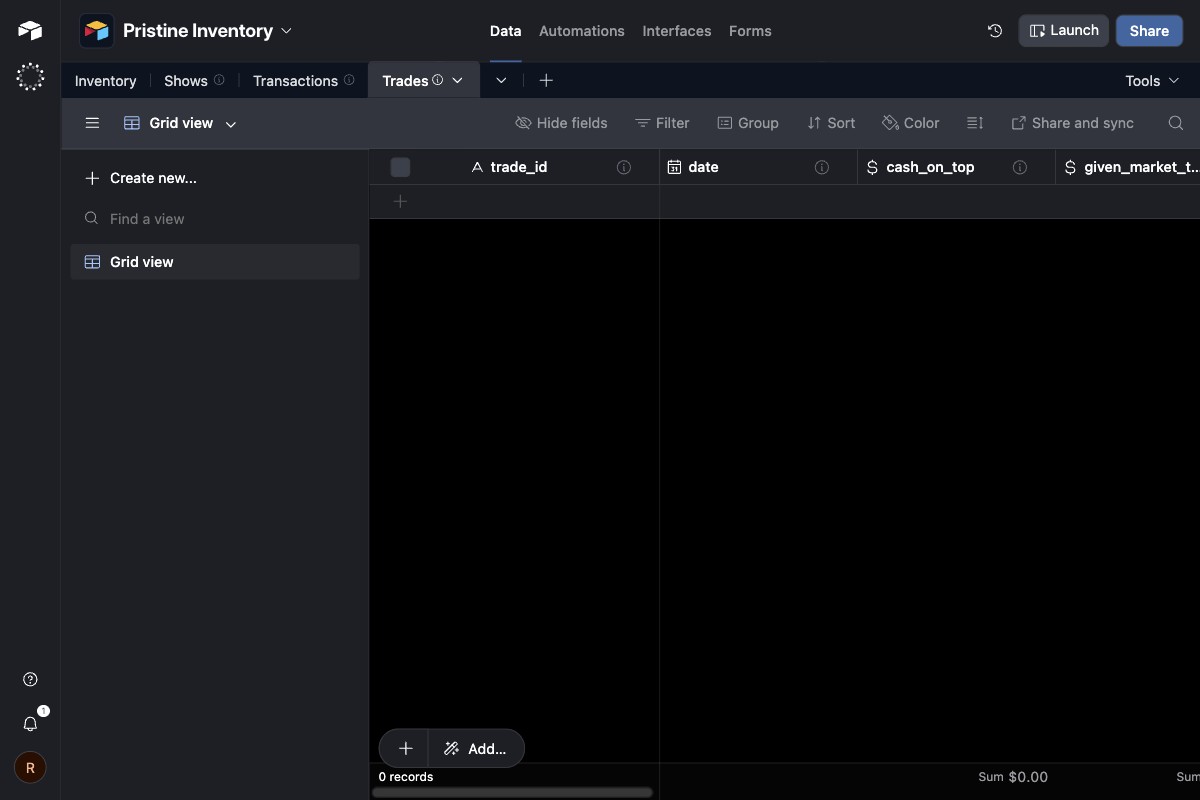Screen dimensions: 1200x800
Task: Open the Automations tab
Action: click(581, 31)
